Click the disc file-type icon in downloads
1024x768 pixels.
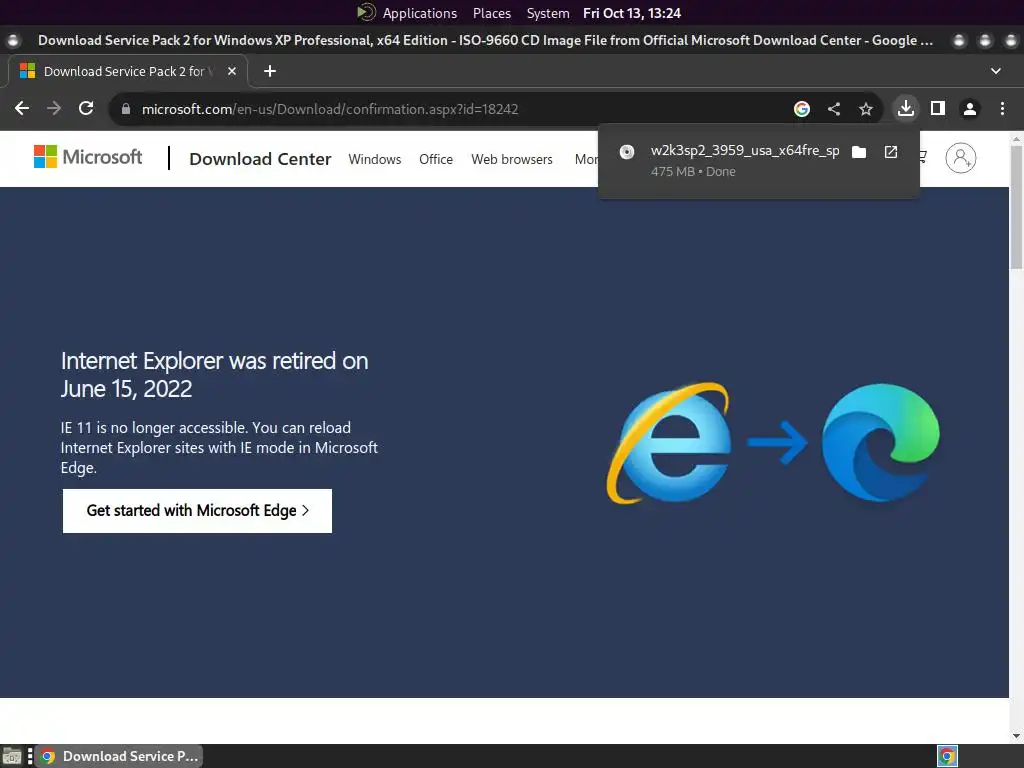[627, 152]
